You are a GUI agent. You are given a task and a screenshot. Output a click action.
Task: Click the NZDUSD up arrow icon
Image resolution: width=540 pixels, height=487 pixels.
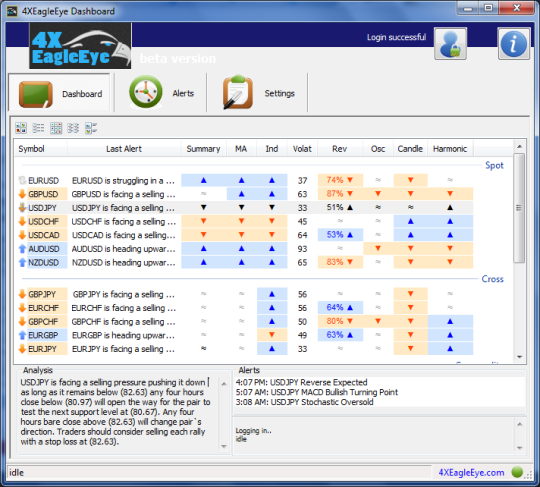(x=22, y=262)
